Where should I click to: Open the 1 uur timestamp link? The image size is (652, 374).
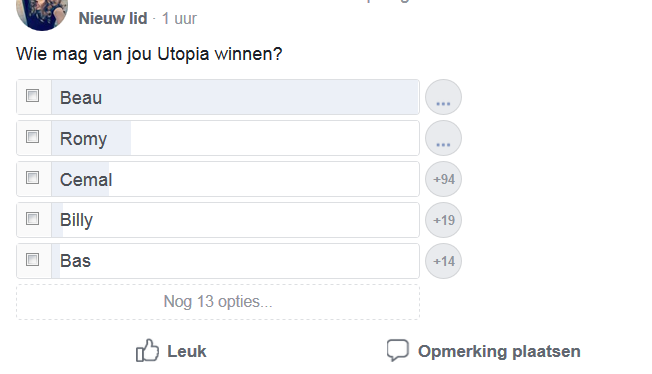179,19
